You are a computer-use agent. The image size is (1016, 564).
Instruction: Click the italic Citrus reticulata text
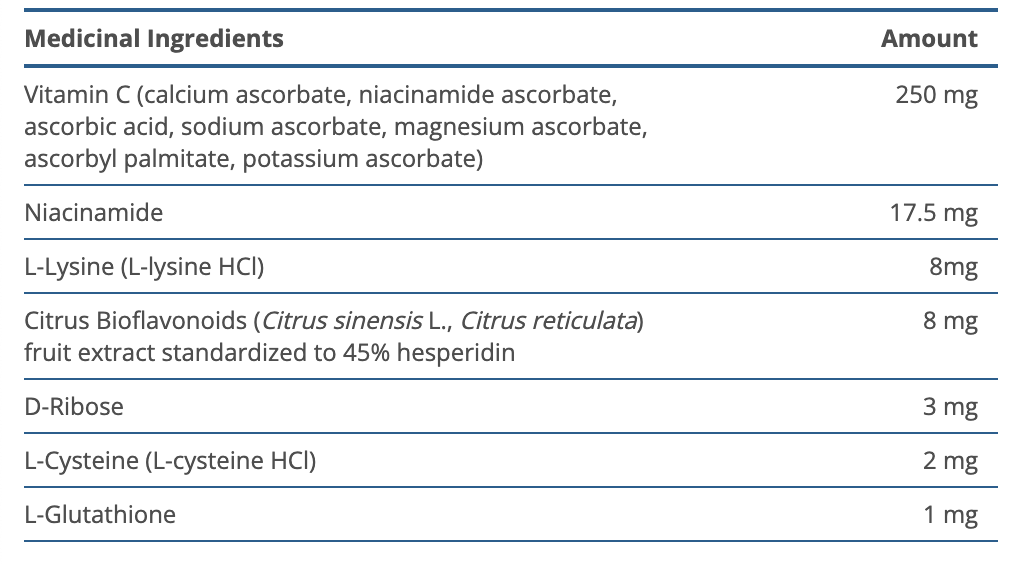click(549, 322)
